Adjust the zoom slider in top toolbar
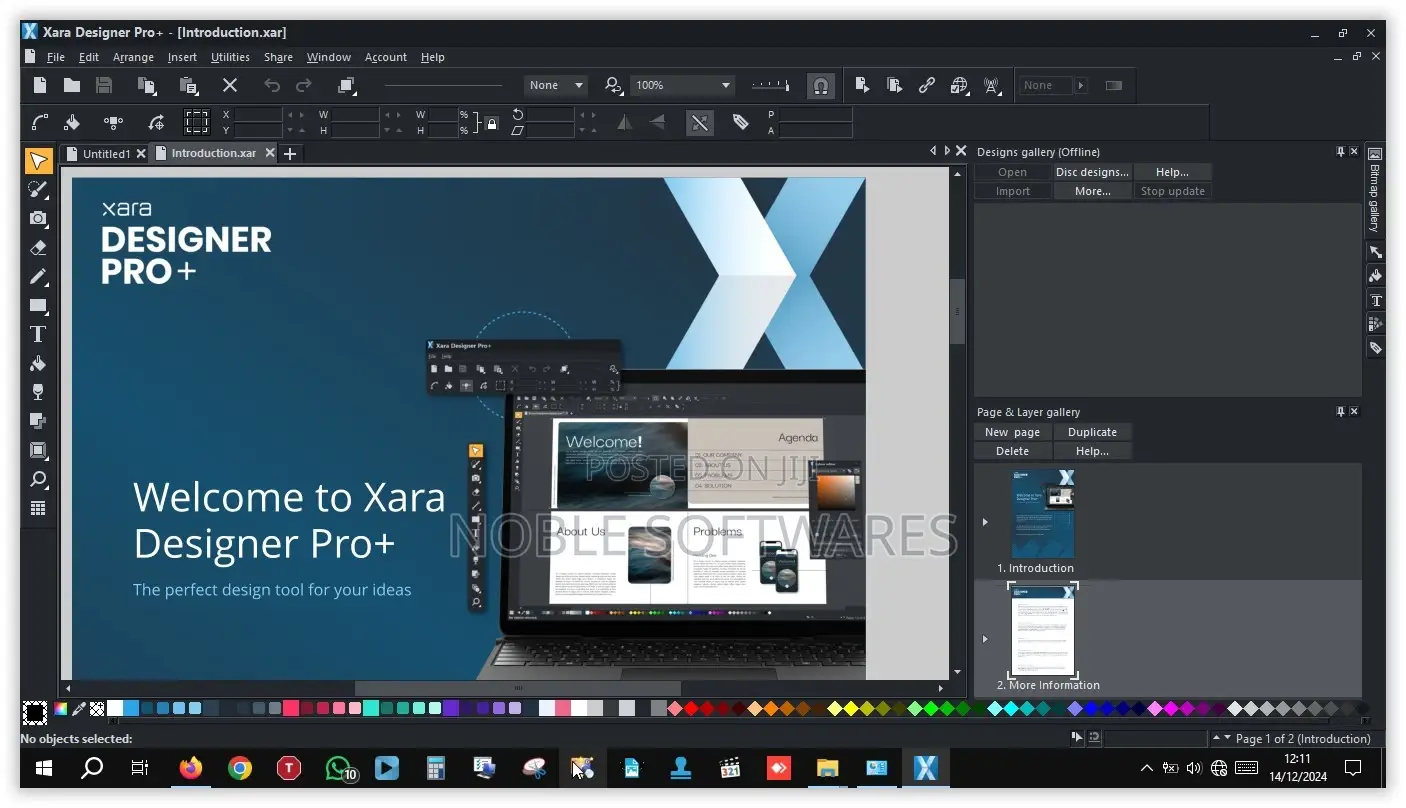Screen dimensions: 1406x808 tap(770, 86)
